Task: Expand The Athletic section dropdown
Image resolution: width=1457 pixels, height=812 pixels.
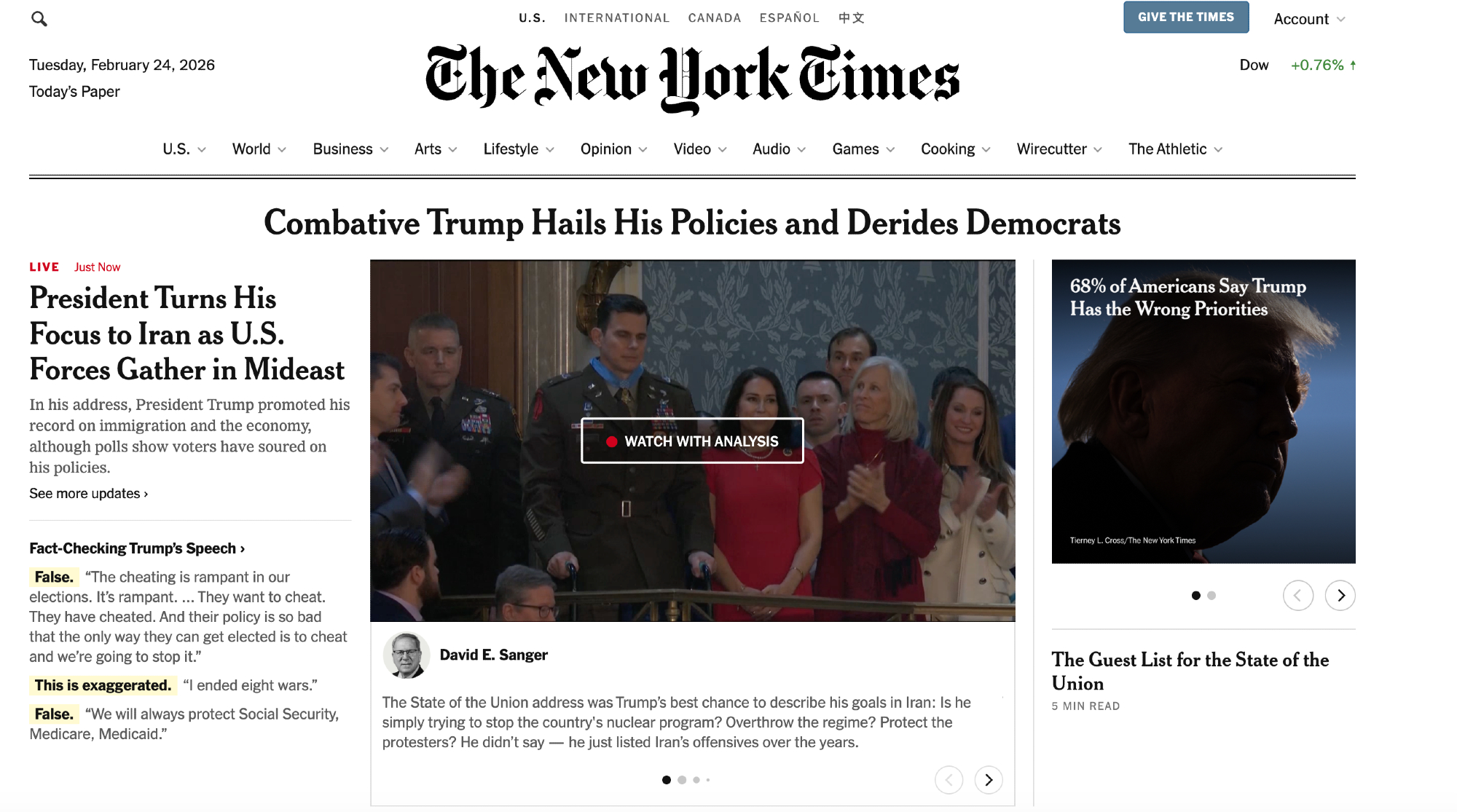Action: coord(1175,149)
